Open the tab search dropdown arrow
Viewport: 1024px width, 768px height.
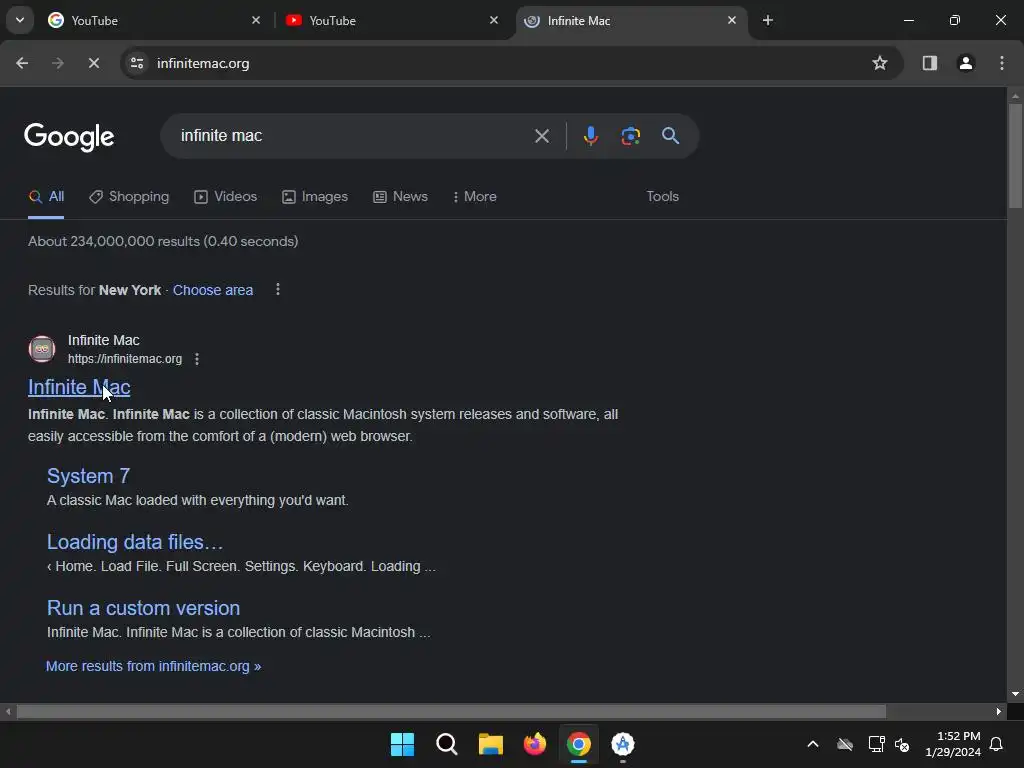(x=20, y=20)
